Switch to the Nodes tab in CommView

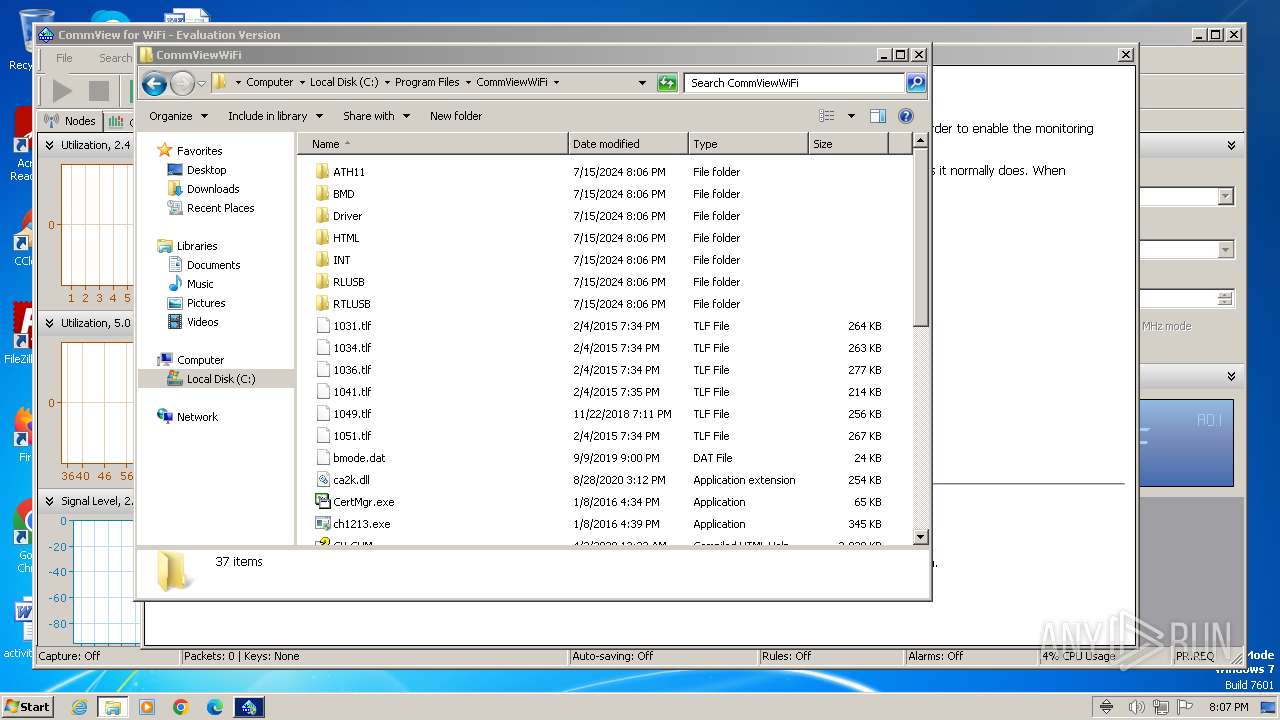[70, 121]
